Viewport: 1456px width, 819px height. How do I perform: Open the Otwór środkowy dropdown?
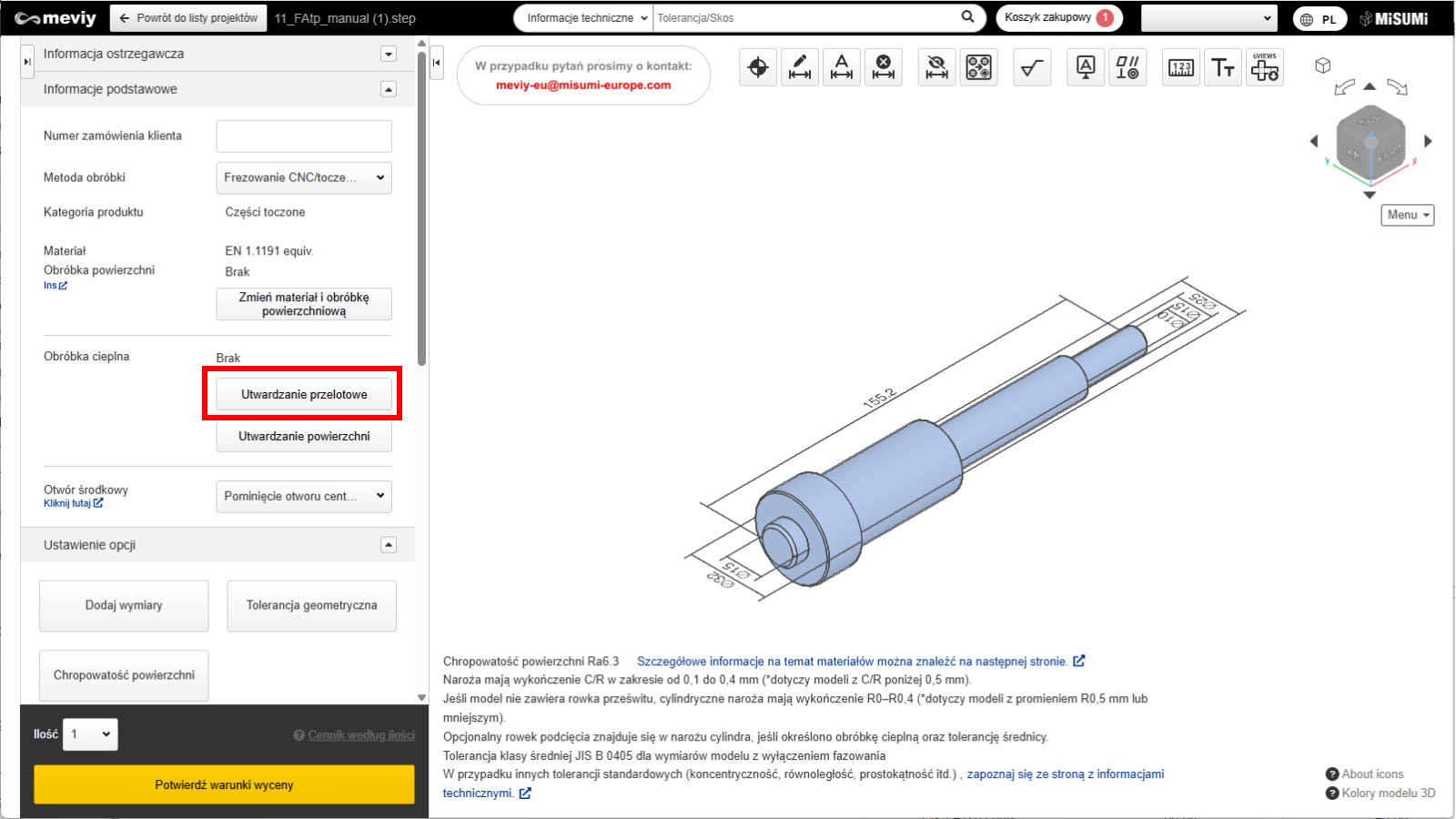pos(304,496)
